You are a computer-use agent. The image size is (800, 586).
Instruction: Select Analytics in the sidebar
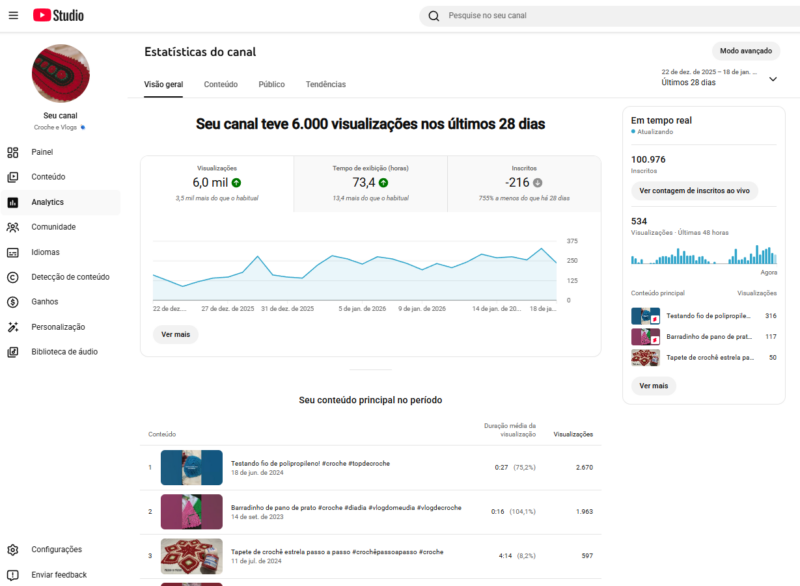coord(51,202)
